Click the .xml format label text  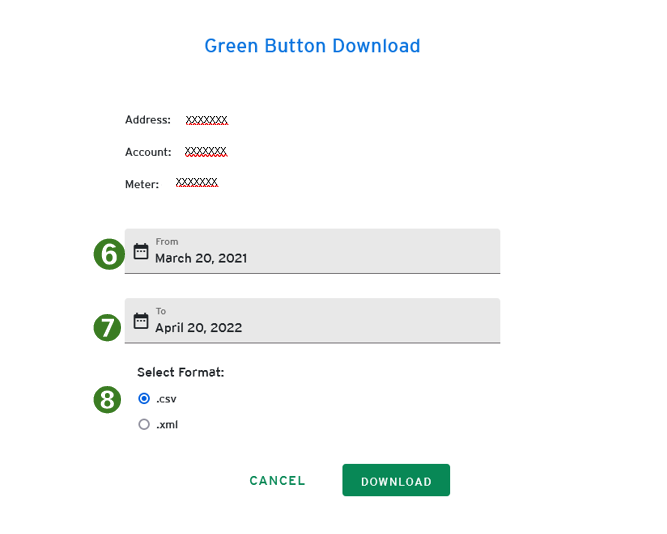pyautogui.click(x=167, y=424)
